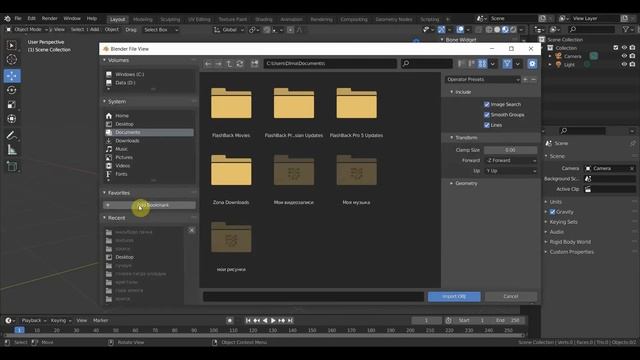
Task: Select the Transform tool in left toolbar
Action: pyautogui.click(x=11, y=119)
